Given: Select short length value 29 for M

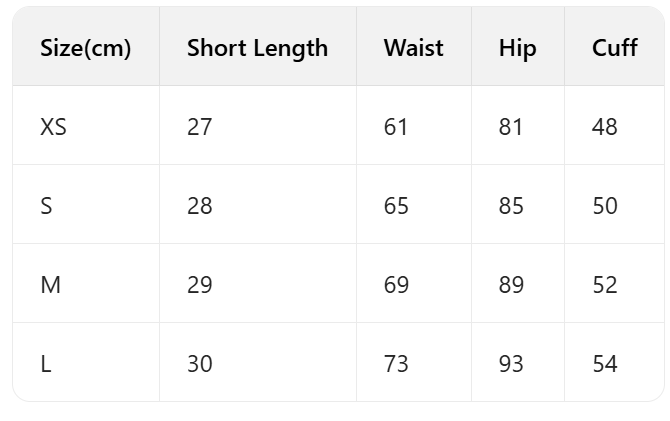Looking at the screenshot, I should [200, 285].
